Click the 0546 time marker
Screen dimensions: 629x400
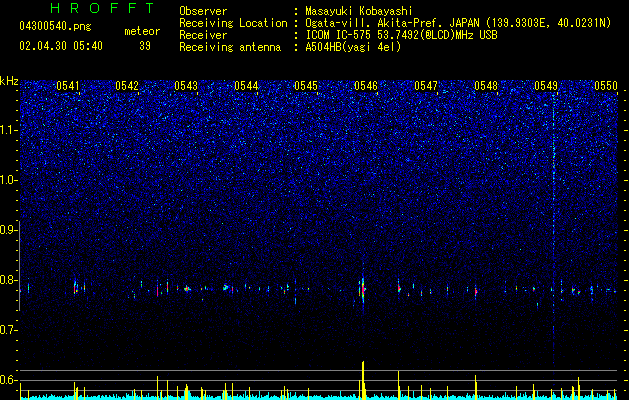point(366,85)
